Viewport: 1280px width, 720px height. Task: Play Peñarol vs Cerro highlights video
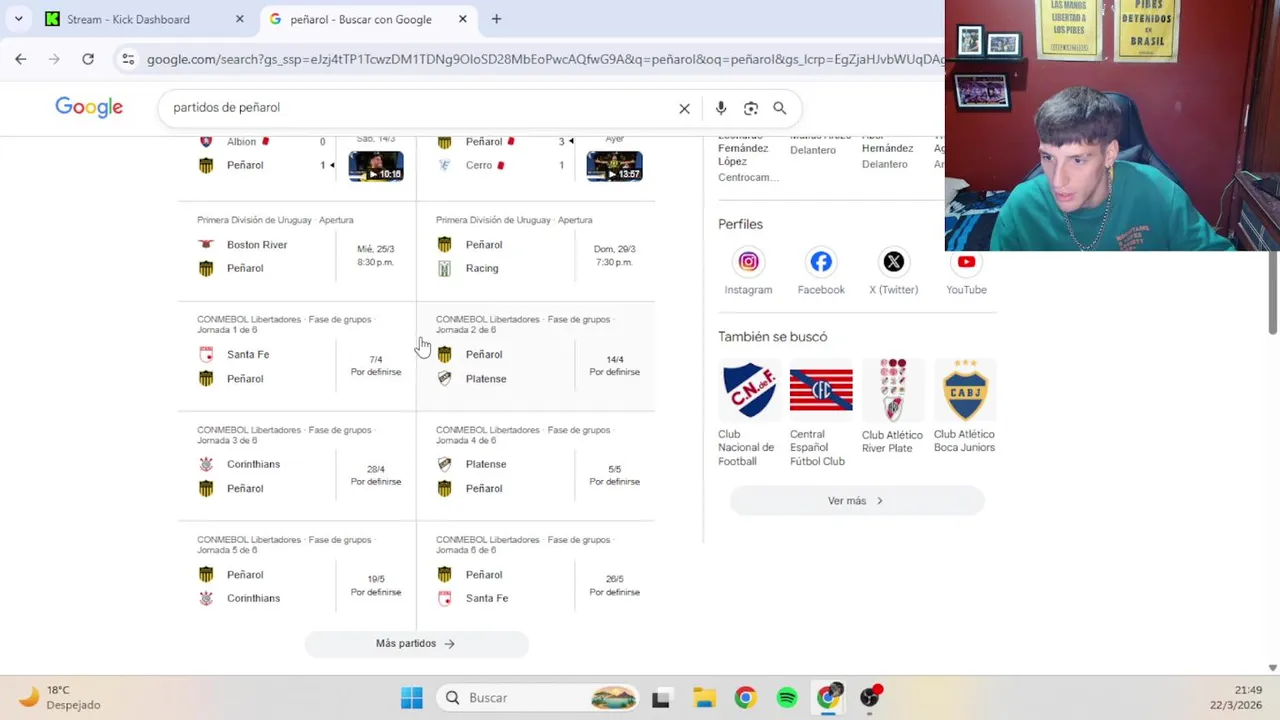pos(614,166)
